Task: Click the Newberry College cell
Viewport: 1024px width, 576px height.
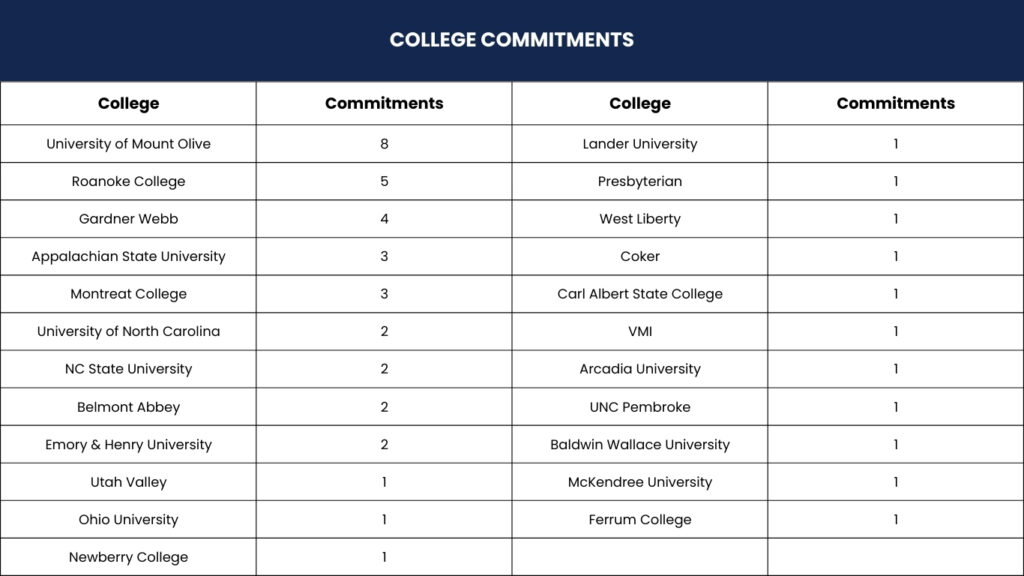Action: click(x=129, y=557)
